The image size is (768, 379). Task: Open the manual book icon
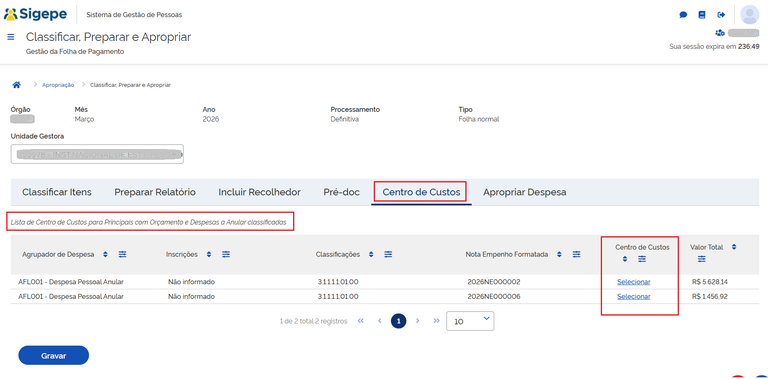(702, 15)
